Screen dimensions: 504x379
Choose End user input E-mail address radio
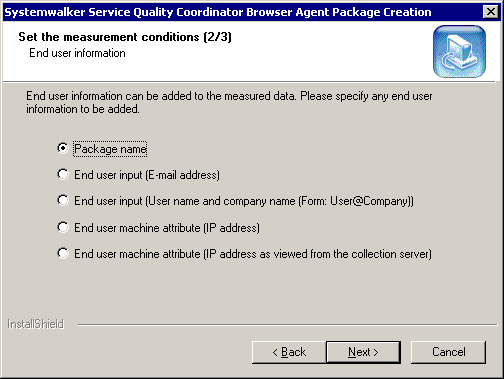[x=63, y=174]
